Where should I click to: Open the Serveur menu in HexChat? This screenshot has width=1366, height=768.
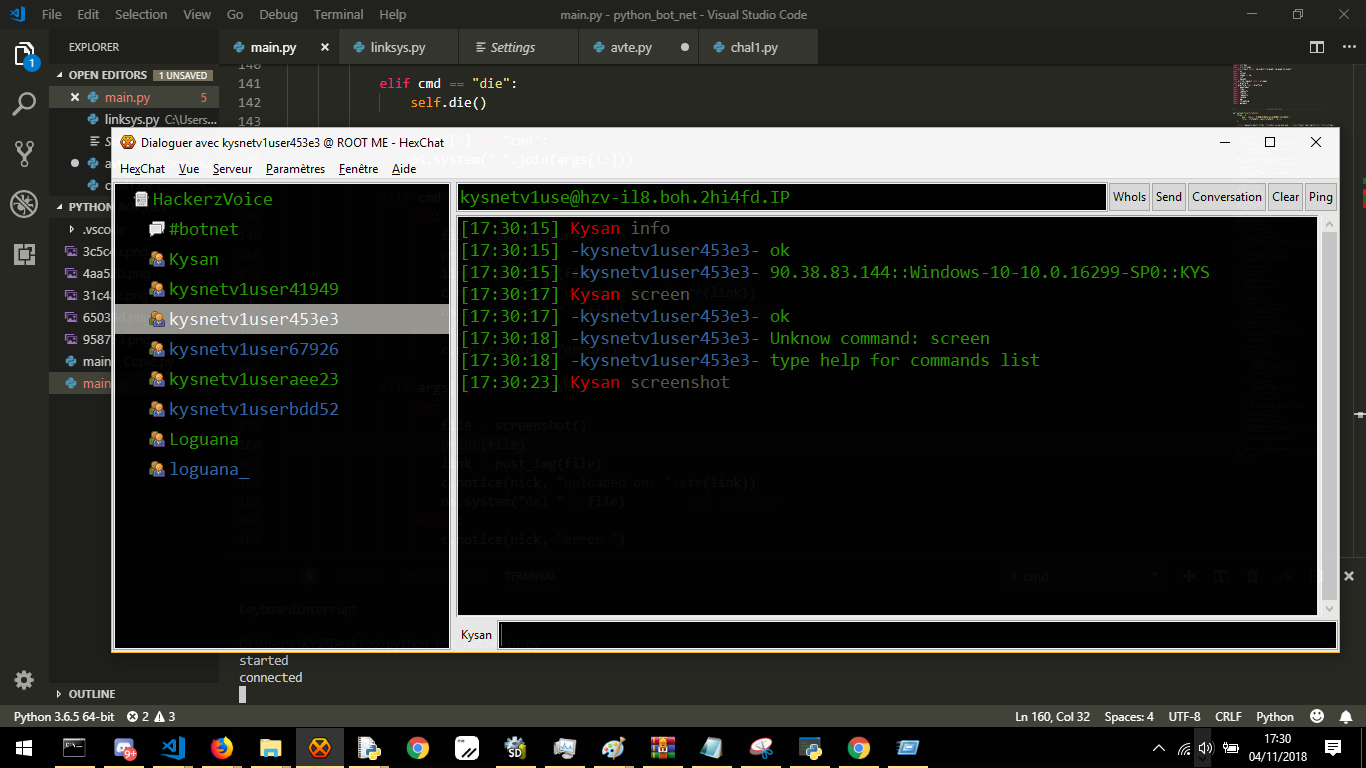click(232, 169)
